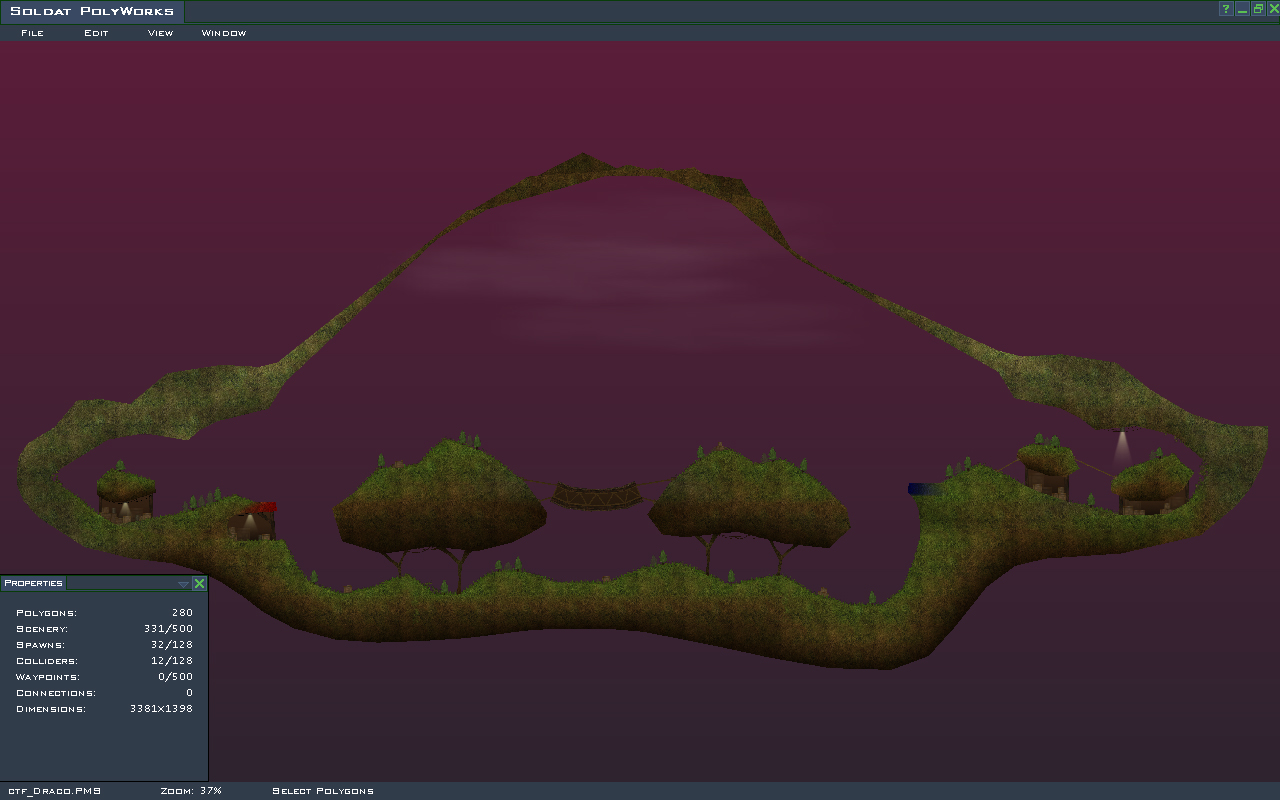Click the Select Polygons status text

click(323, 791)
